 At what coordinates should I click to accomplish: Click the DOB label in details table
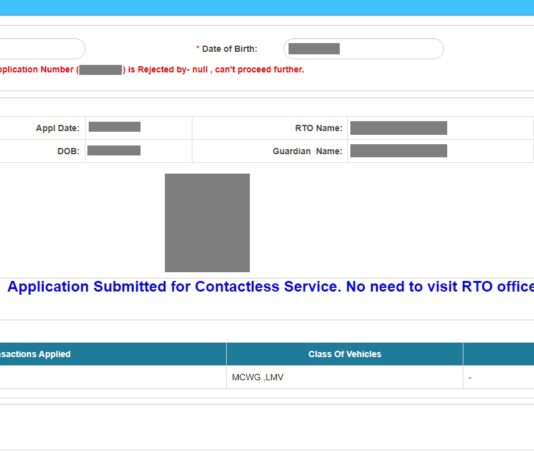coord(68,151)
